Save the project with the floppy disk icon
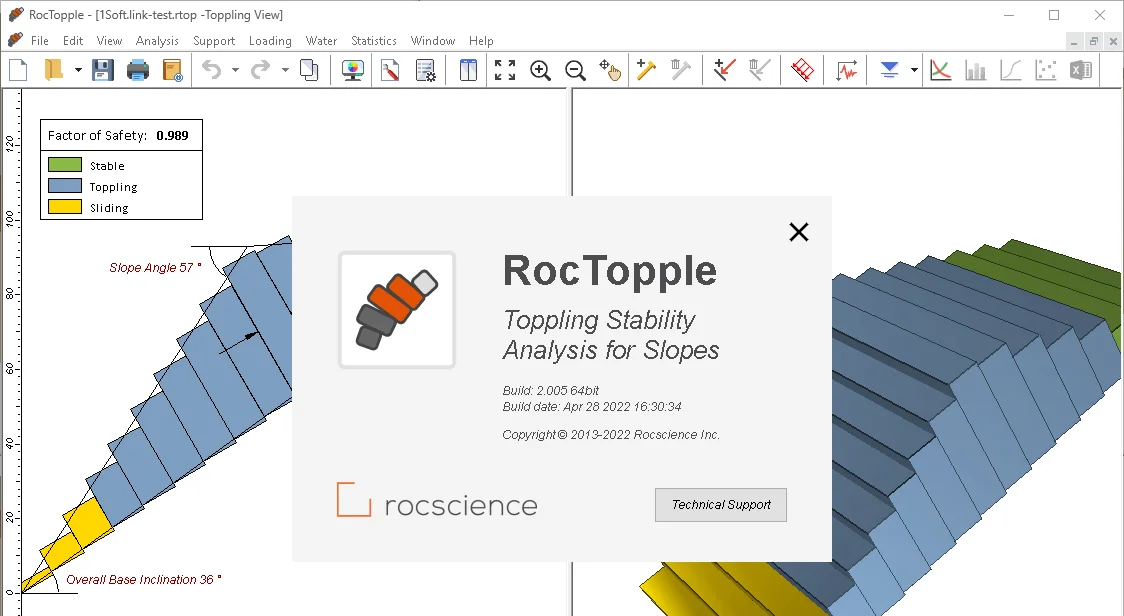Image resolution: width=1124 pixels, height=616 pixels. coord(103,70)
